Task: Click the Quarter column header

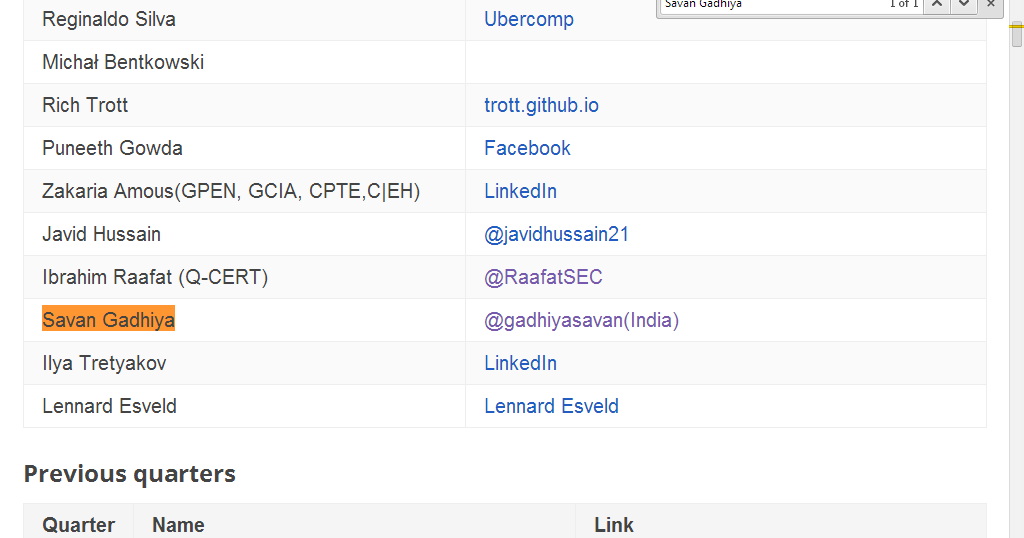Action: [78, 525]
